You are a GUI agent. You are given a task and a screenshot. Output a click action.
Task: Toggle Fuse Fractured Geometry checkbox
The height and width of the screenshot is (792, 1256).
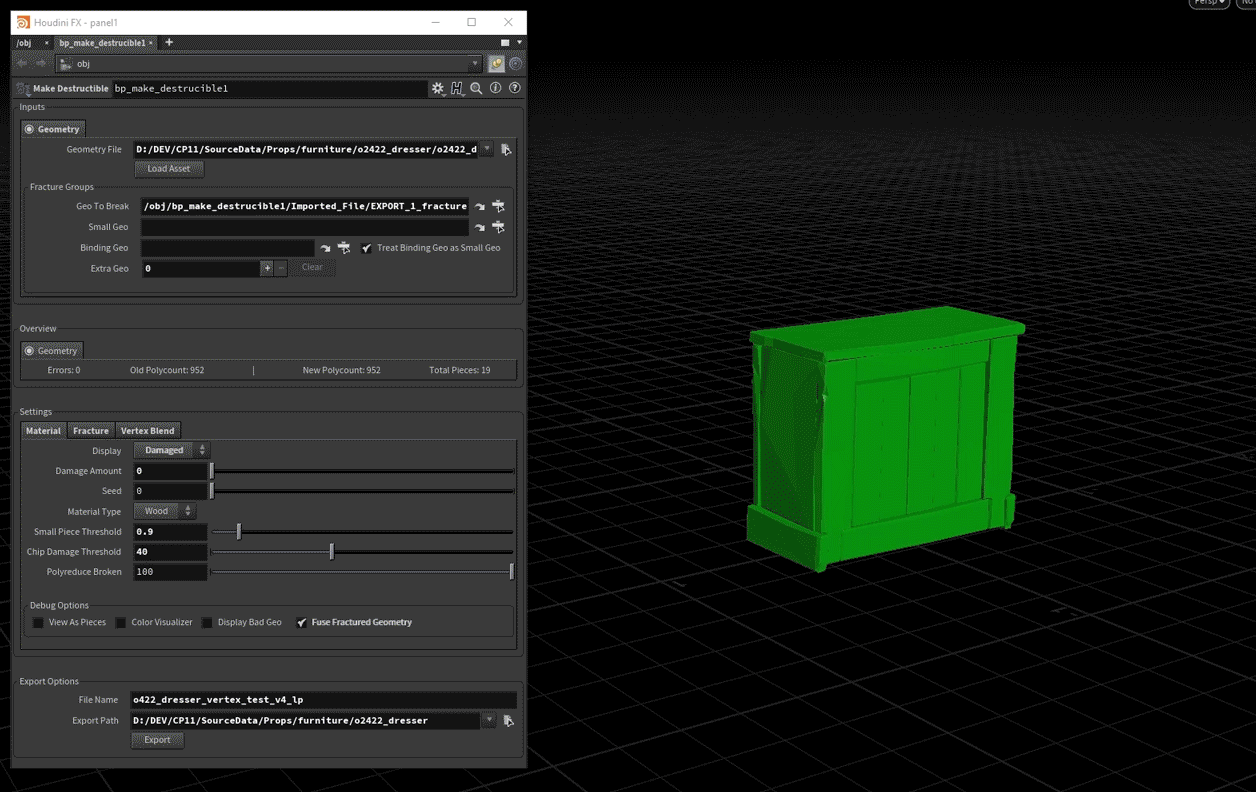(302, 622)
